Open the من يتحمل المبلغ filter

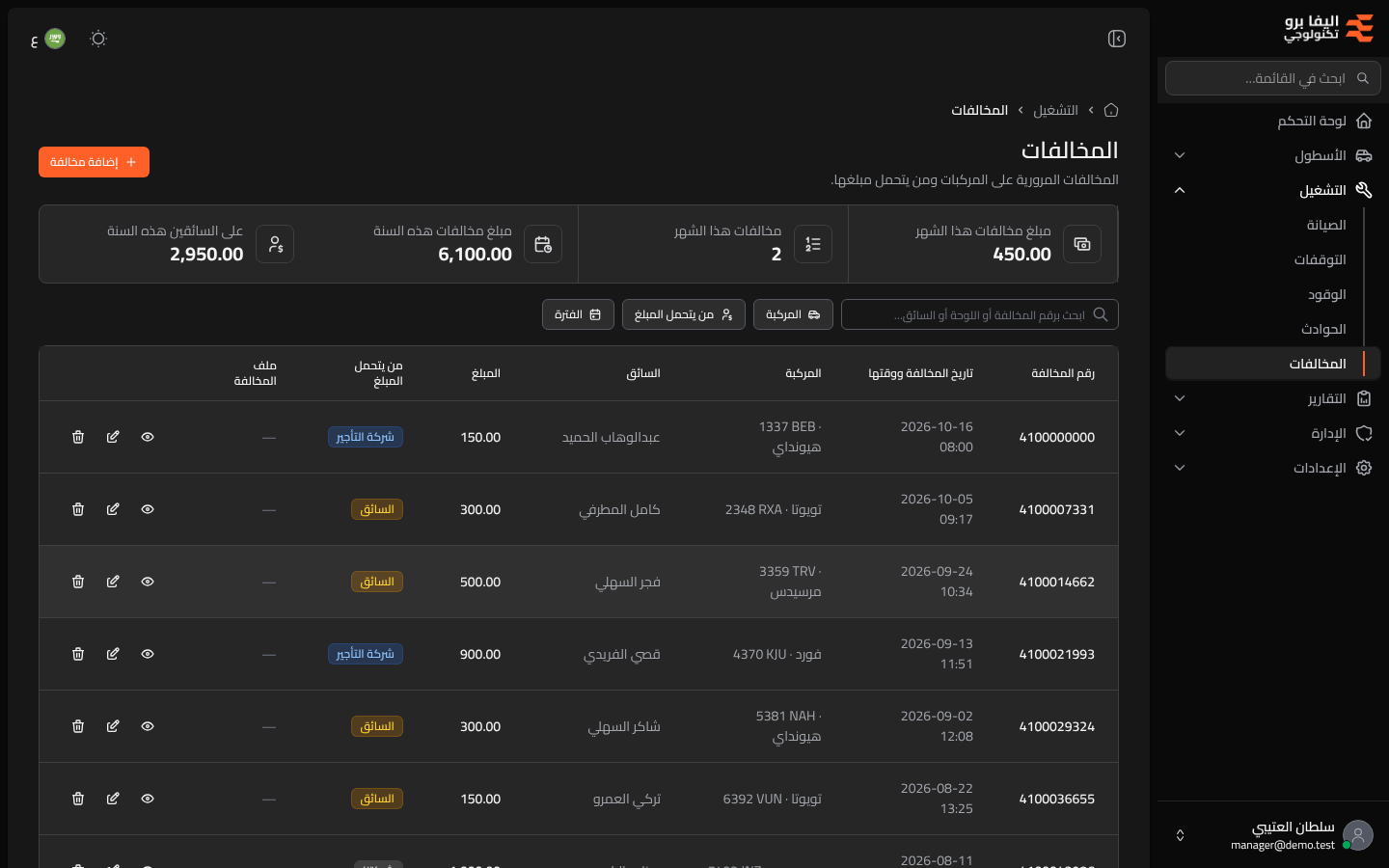click(x=684, y=314)
